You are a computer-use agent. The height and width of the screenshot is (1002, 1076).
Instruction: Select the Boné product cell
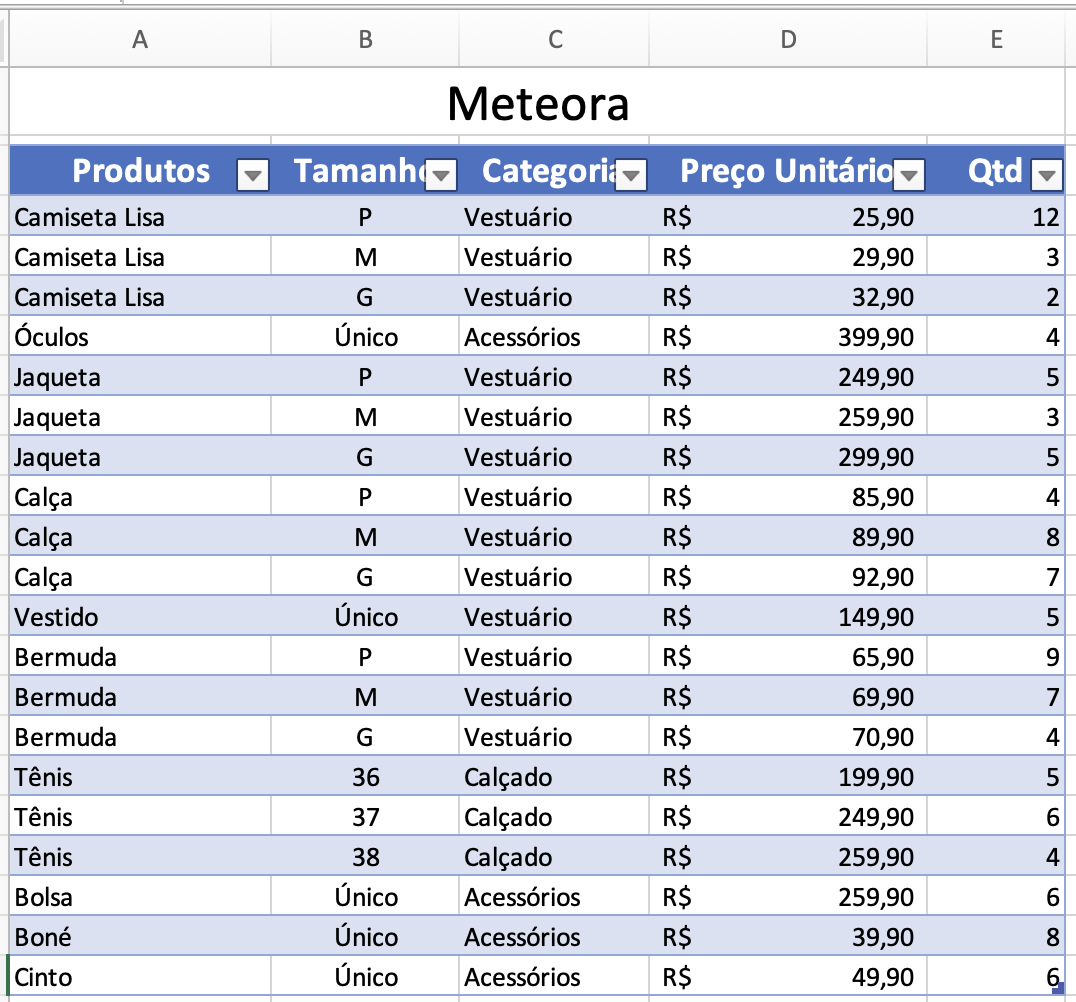140,937
